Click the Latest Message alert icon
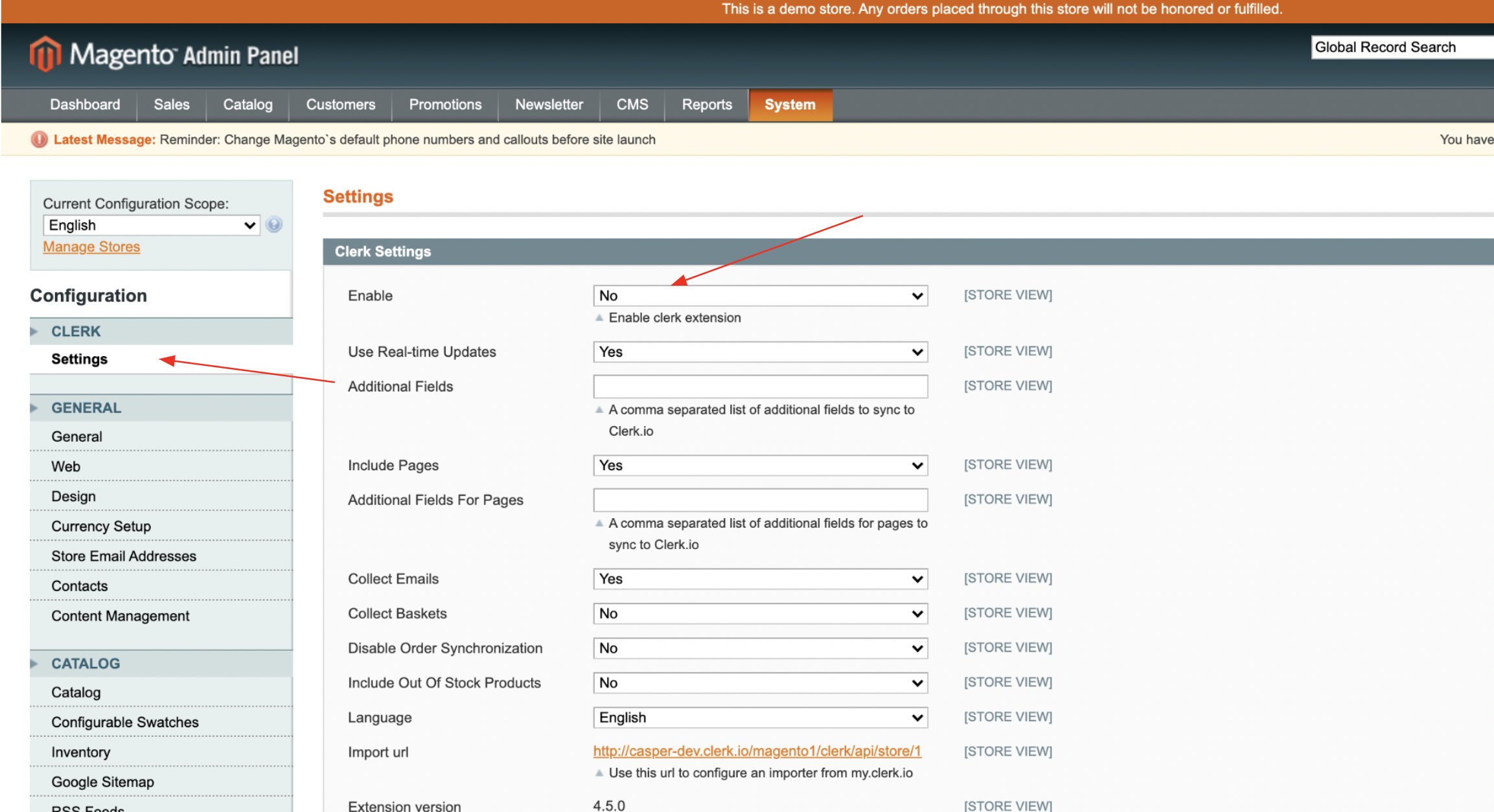This screenshot has height=812, width=1494. [x=40, y=139]
